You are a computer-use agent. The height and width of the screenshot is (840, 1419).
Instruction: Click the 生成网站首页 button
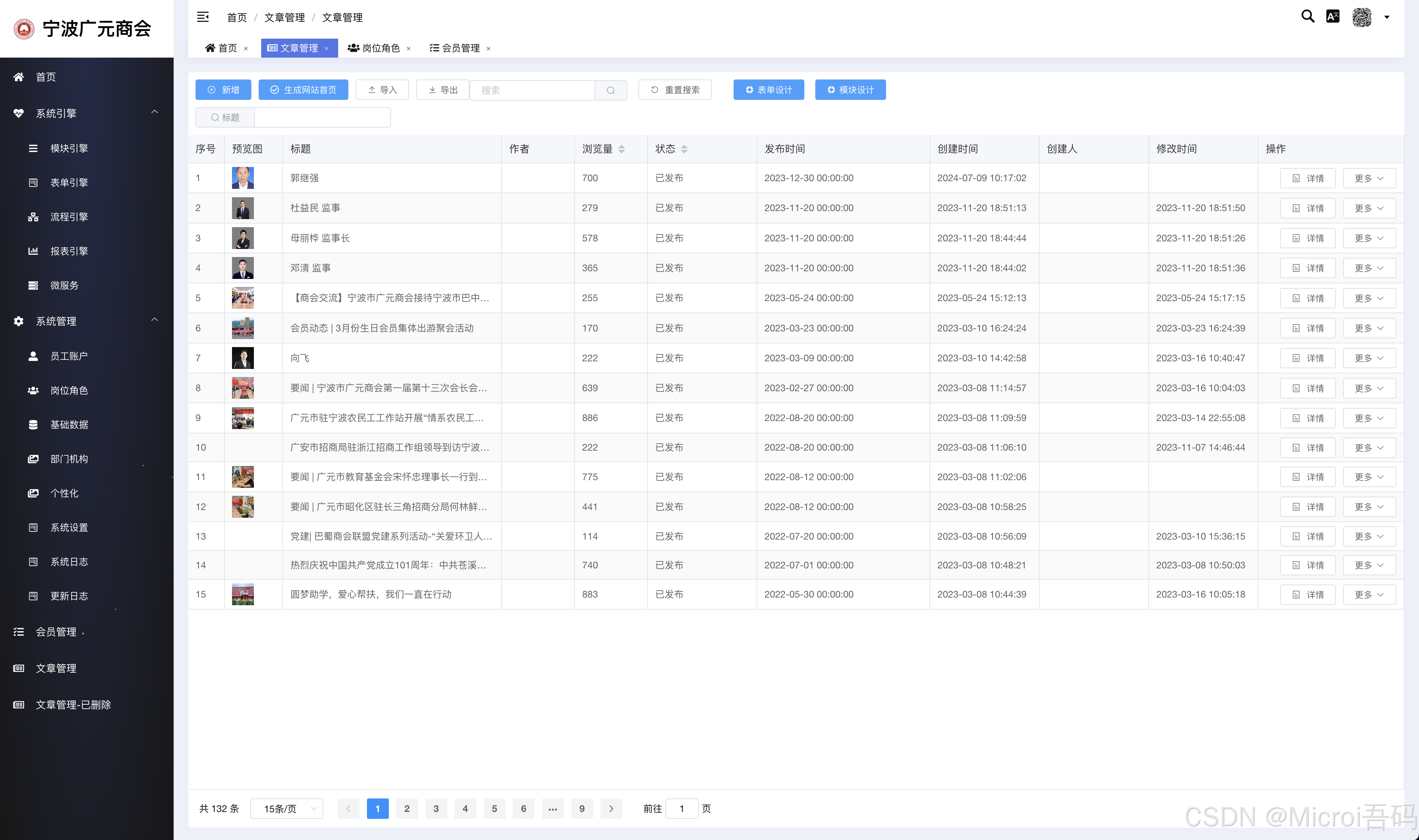coord(303,90)
